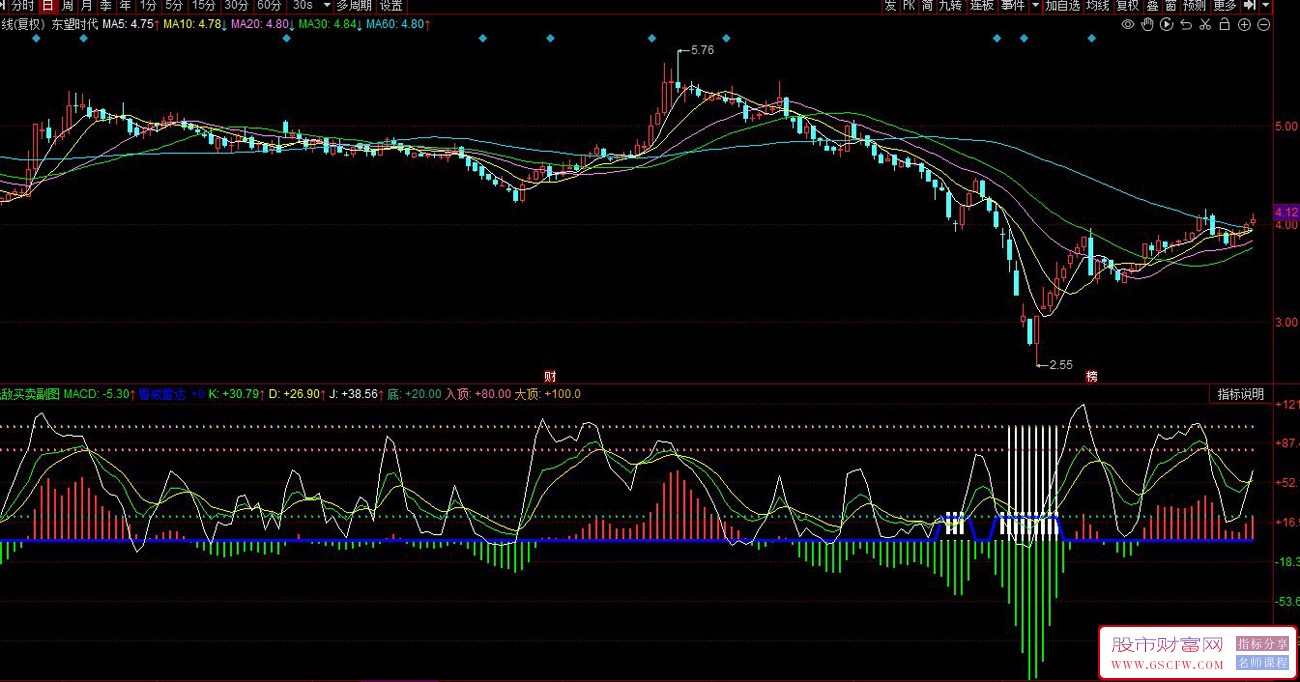Click the 复权 price adjustment button
The width and height of the screenshot is (1300, 682).
(x=1128, y=5)
